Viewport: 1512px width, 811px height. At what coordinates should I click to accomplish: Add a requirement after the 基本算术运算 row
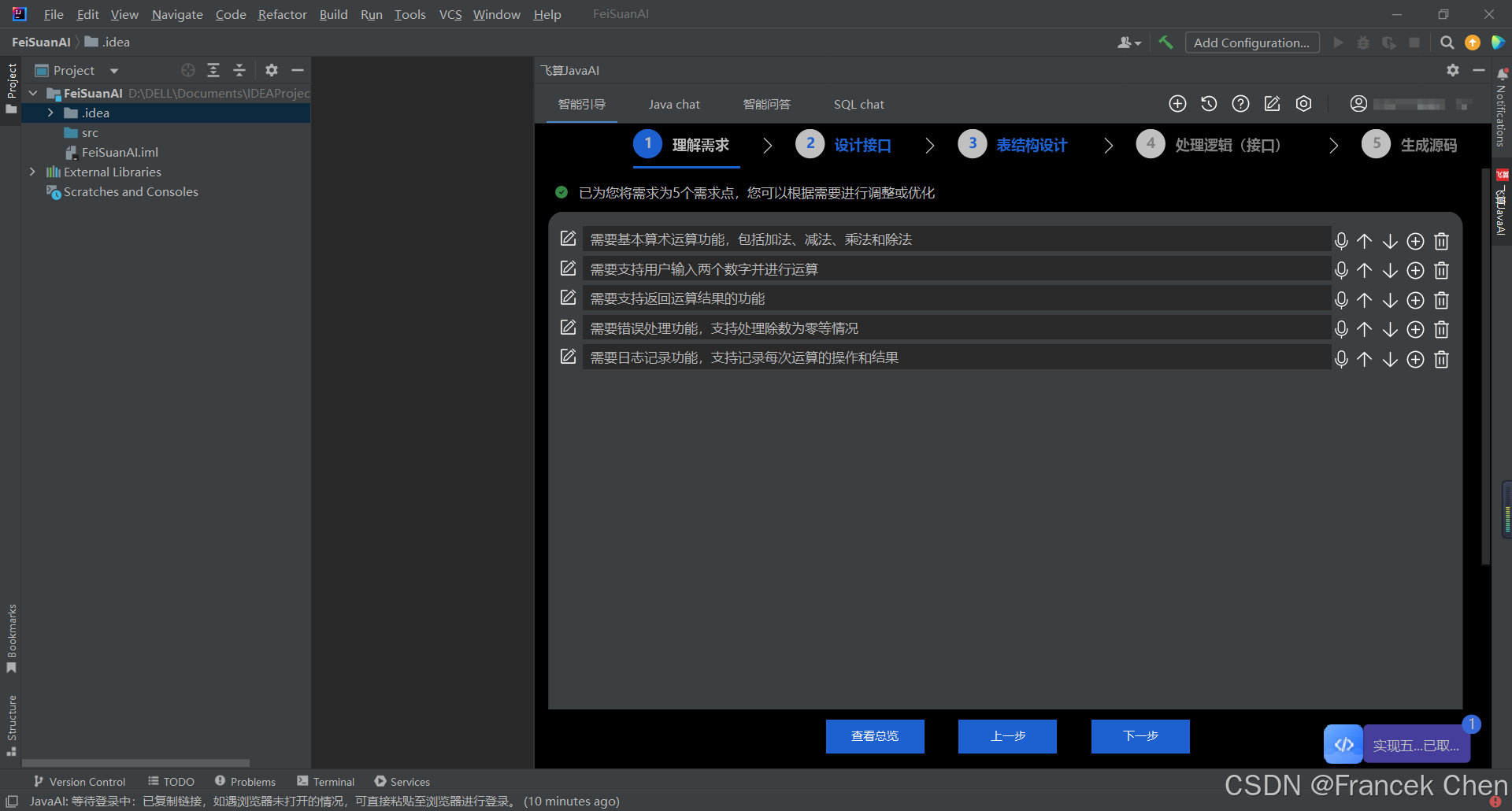pyautogui.click(x=1416, y=241)
